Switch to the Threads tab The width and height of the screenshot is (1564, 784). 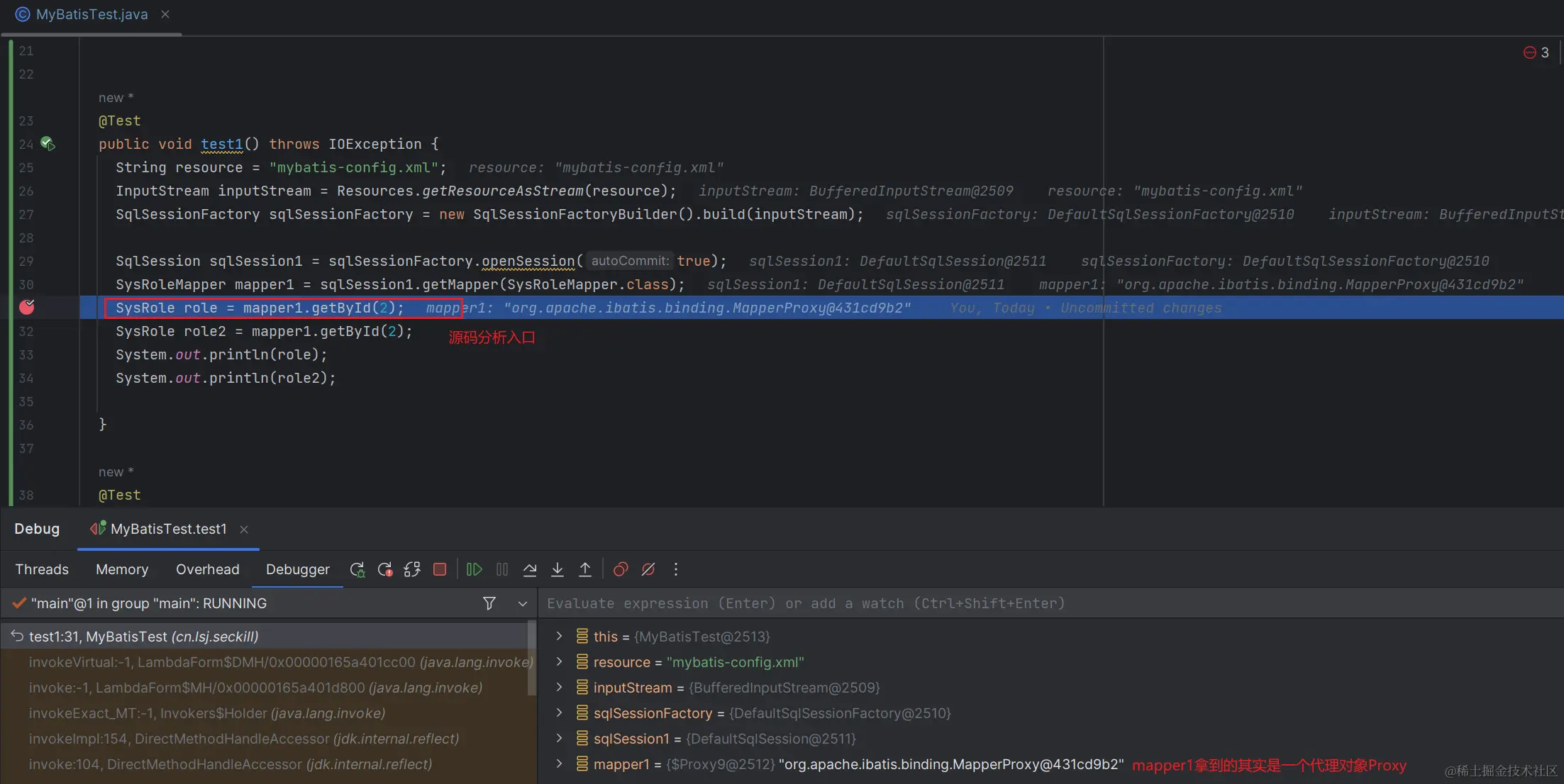(42, 569)
